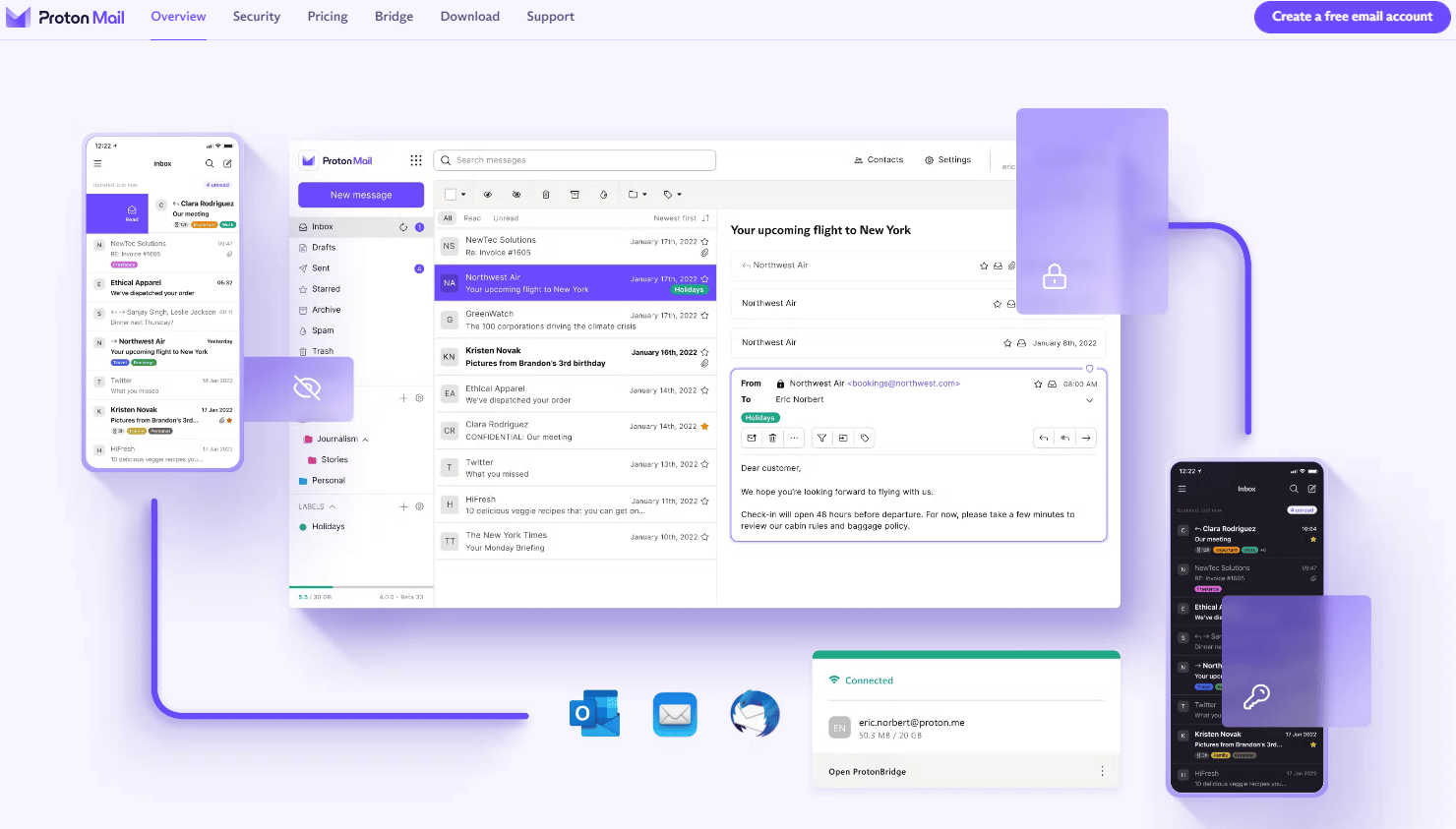
Task: Switch to the Unread filter tab
Action: (x=506, y=218)
